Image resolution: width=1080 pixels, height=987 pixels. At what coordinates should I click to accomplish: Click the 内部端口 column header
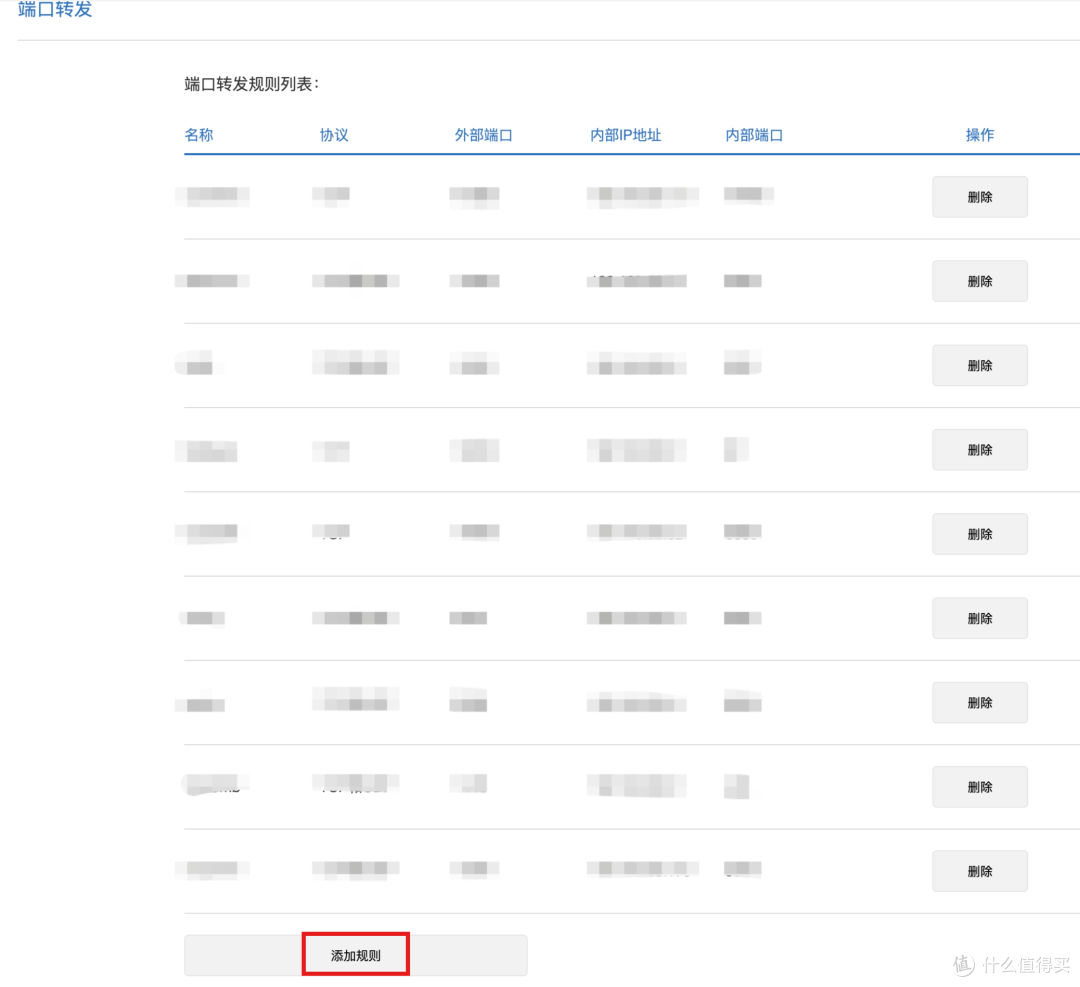coord(754,135)
